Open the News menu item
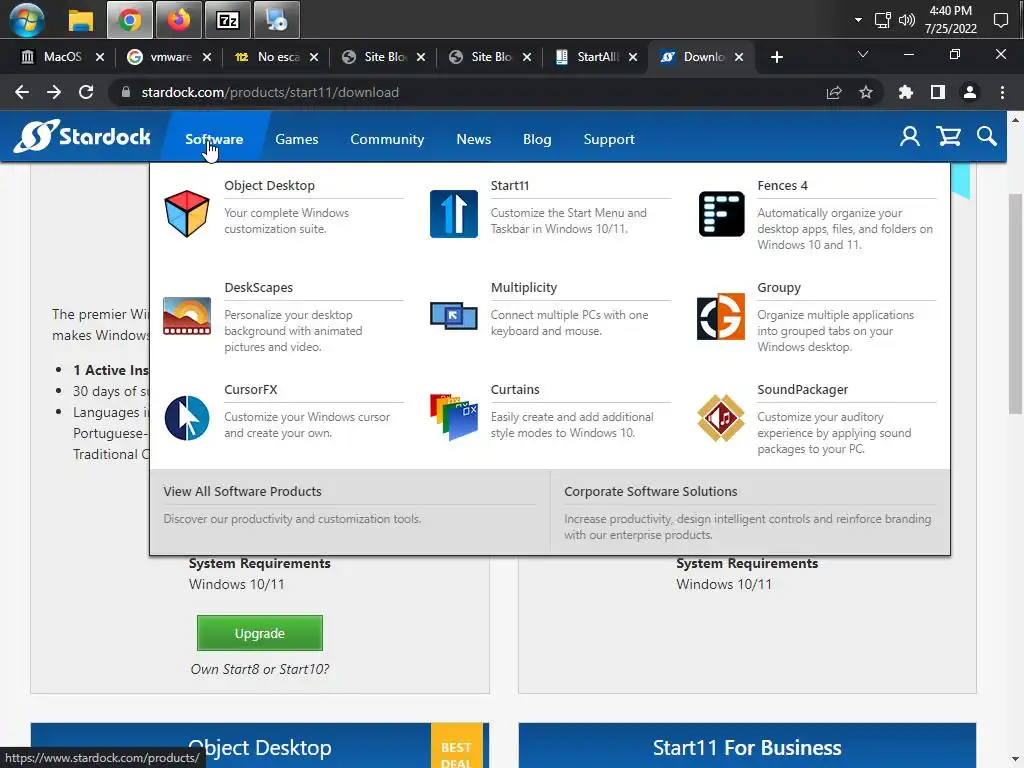Screen dimensions: 1024x768 [x=473, y=139]
